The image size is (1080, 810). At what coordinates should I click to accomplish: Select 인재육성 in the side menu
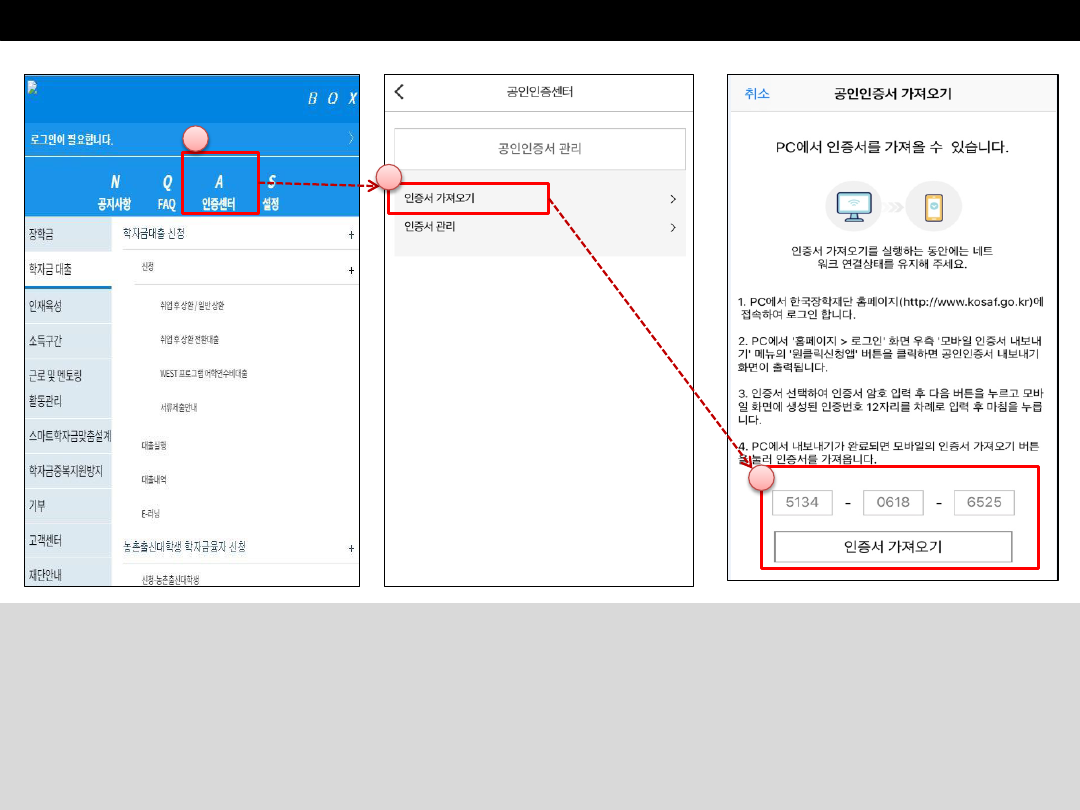(x=68, y=306)
